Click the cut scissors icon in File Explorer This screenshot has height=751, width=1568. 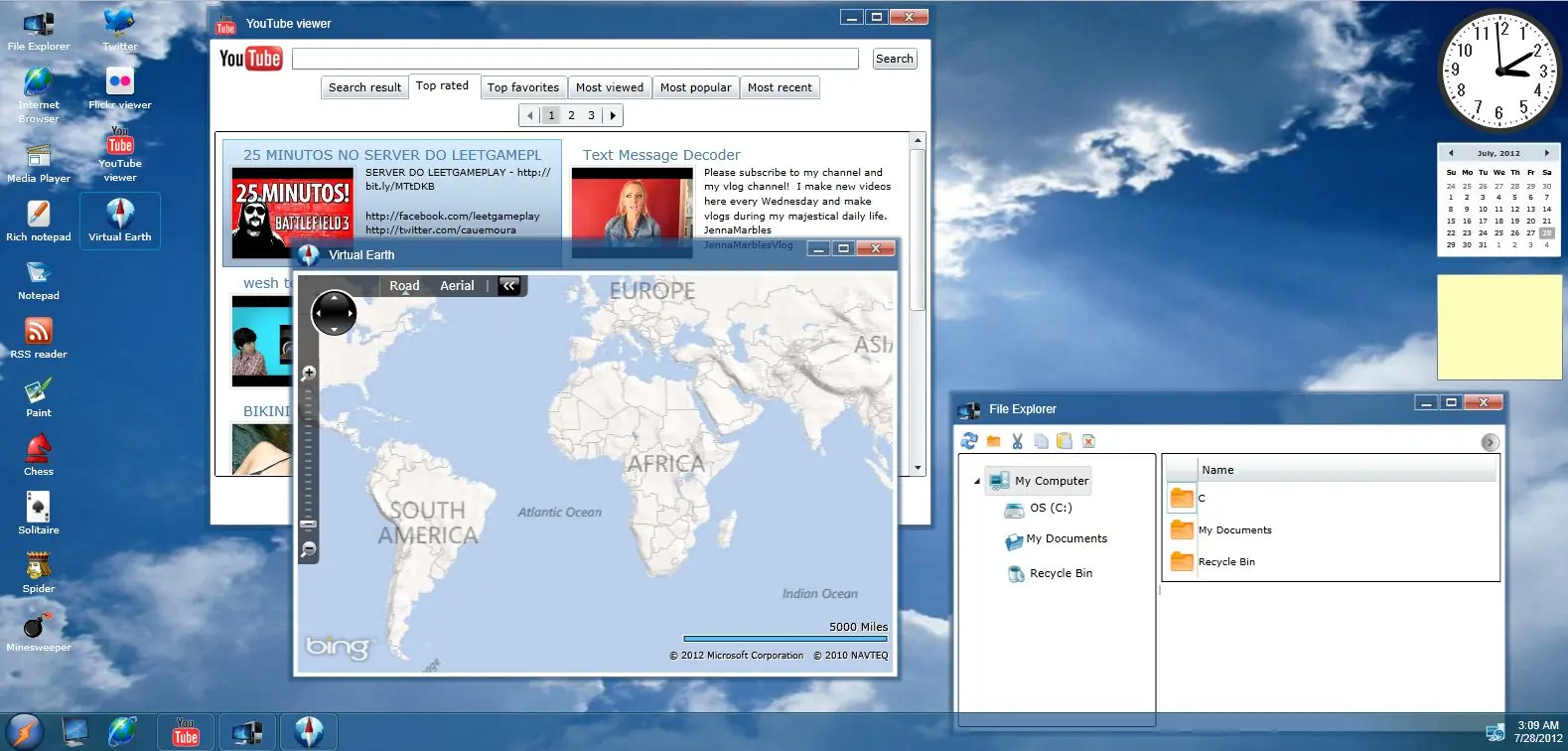(x=1017, y=441)
